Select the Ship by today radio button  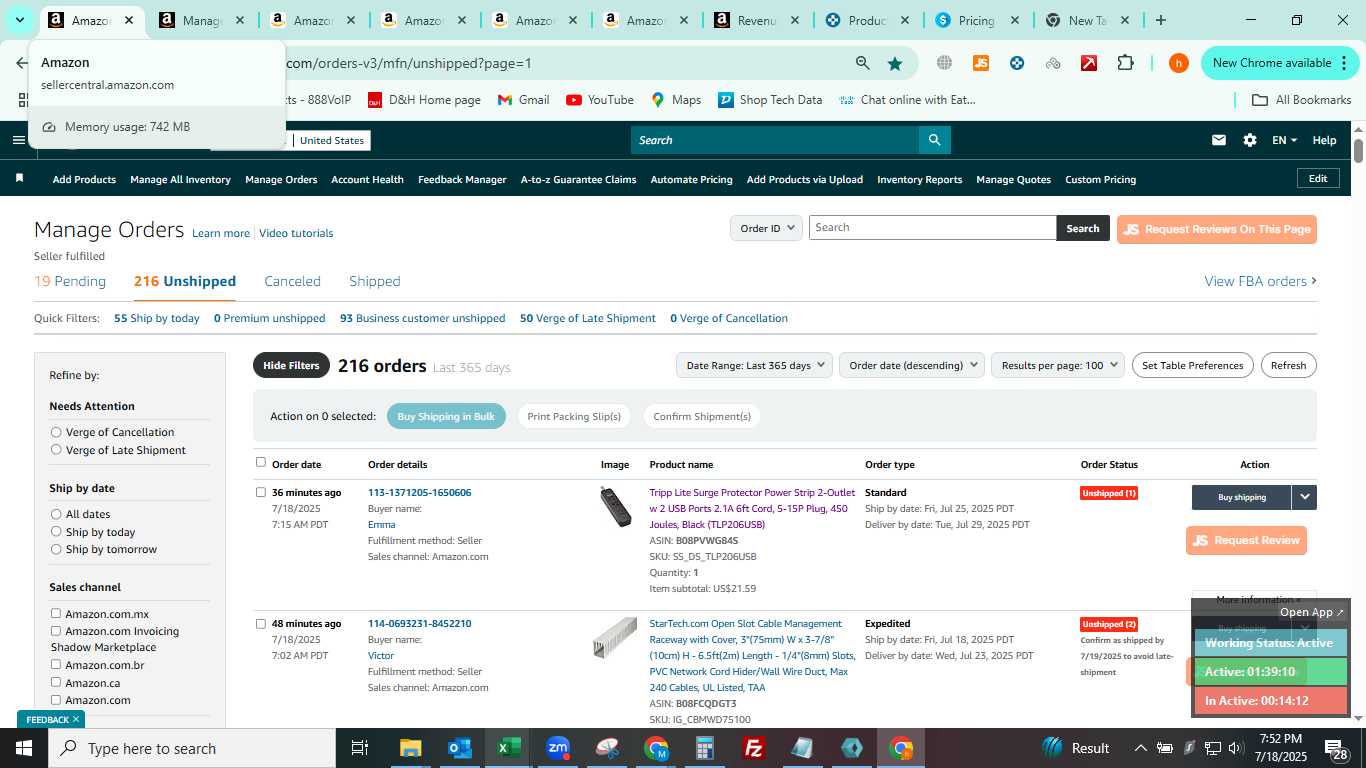[56, 532]
